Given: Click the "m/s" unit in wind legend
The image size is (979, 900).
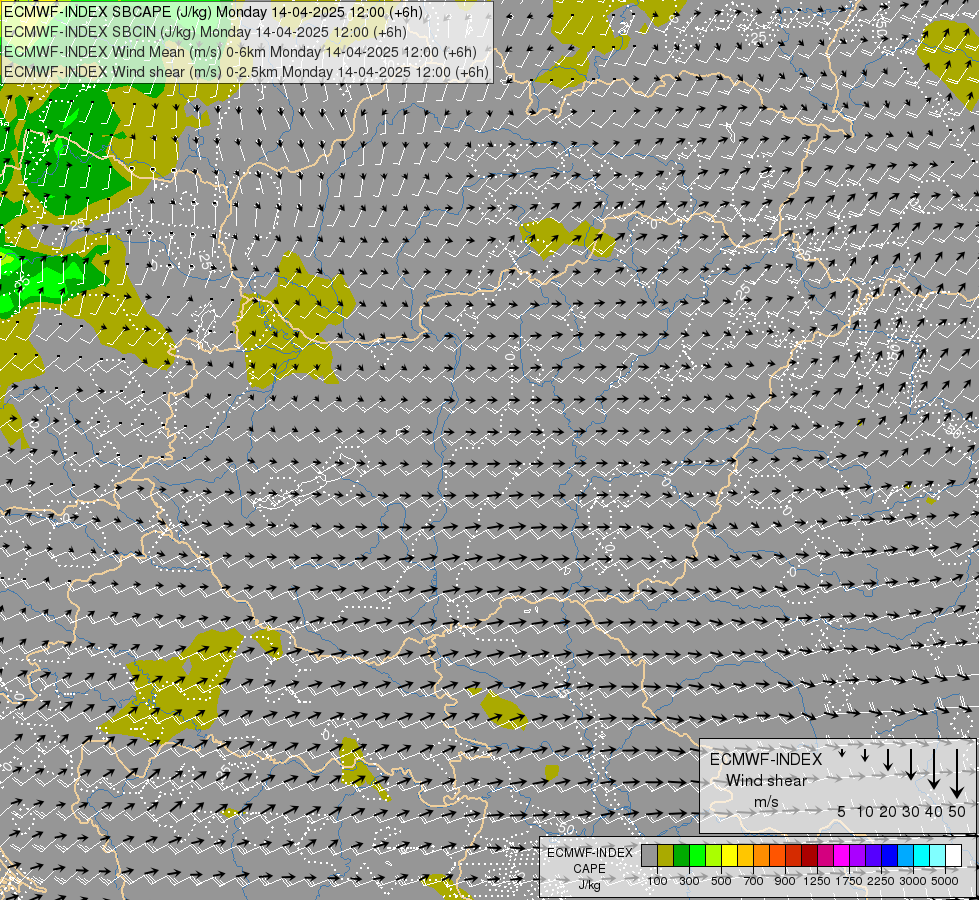Looking at the screenshot, I should pos(766,801).
